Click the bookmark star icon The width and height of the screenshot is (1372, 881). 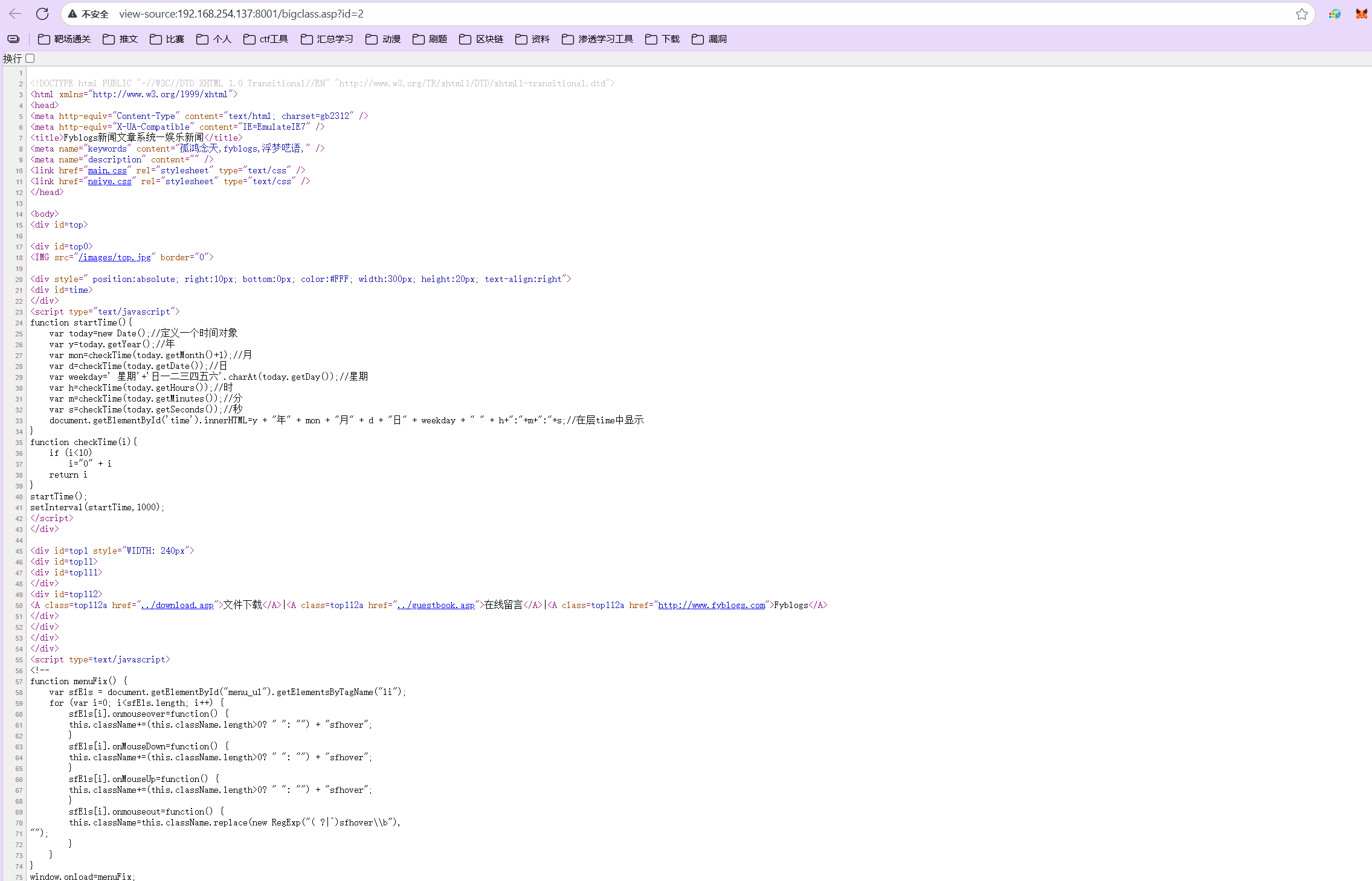1301,14
